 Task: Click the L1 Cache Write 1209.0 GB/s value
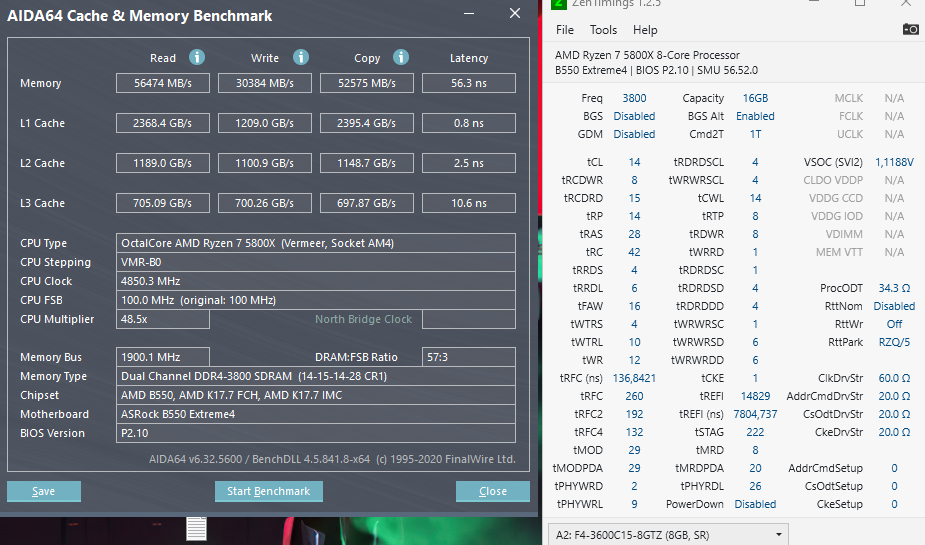tap(265, 123)
